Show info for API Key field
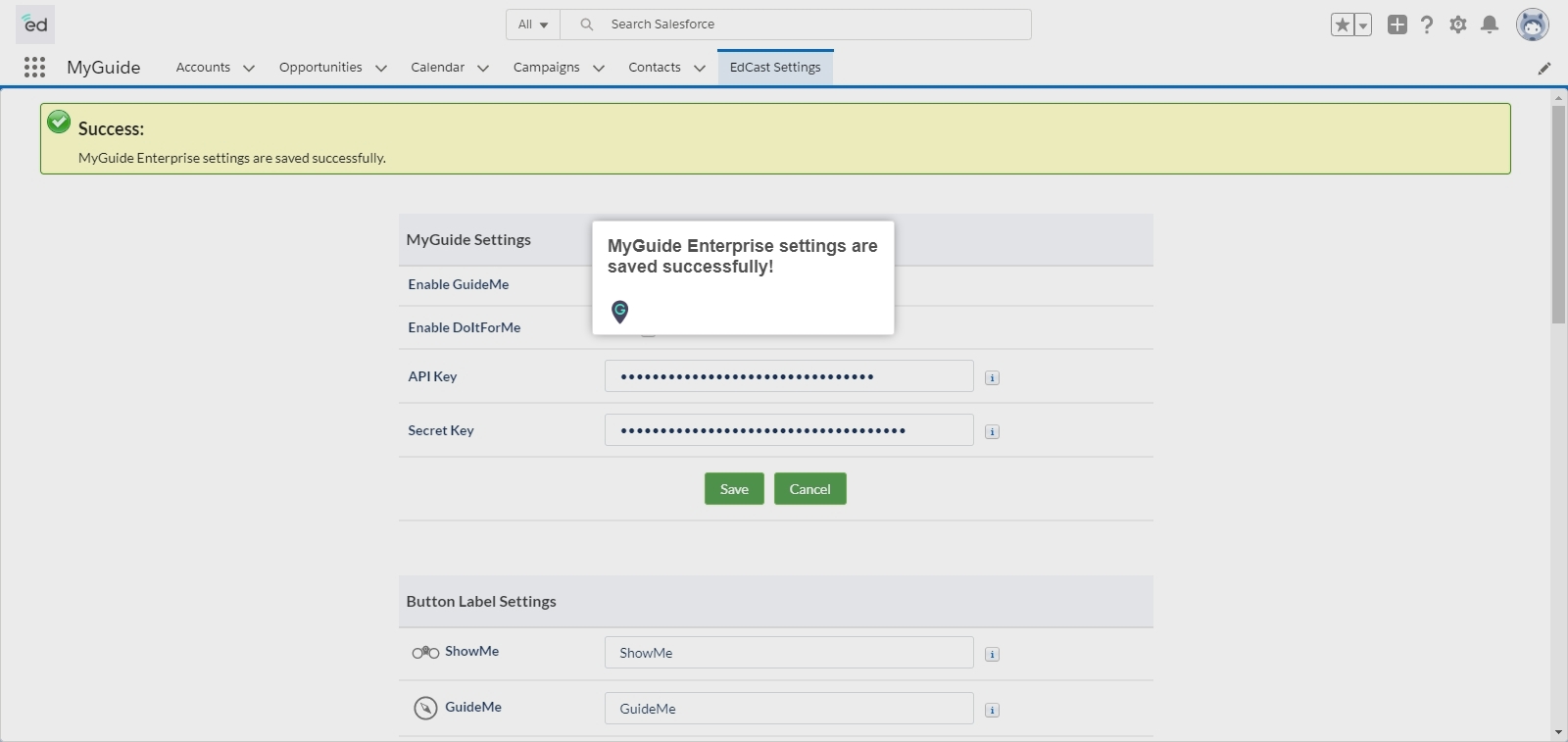This screenshot has height=742, width=1568. click(x=992, y=377)
